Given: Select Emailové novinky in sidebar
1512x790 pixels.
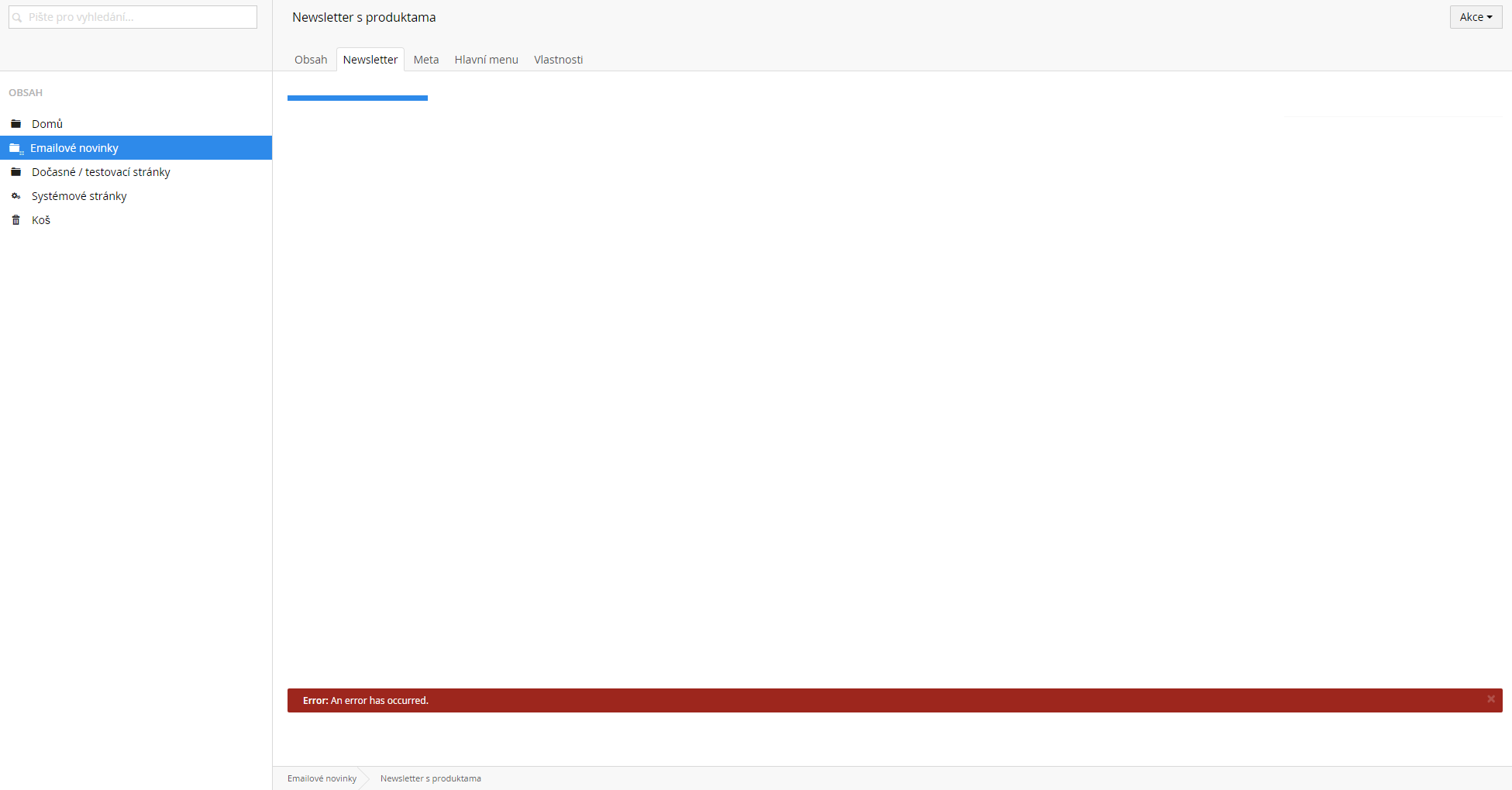Looking at the screenshot, I should pos(136,148).
